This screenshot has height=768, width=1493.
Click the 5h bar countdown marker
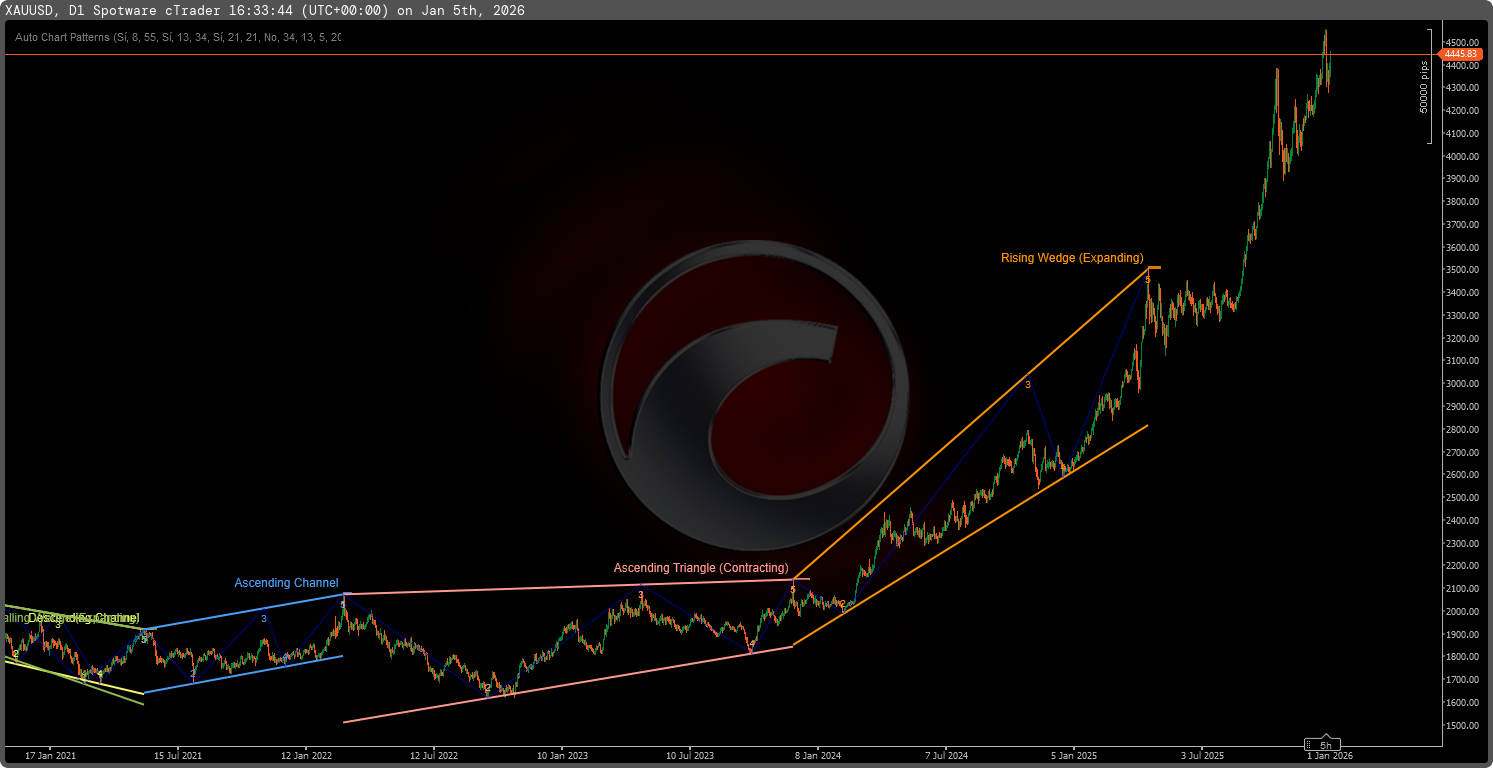point(1325,745)
